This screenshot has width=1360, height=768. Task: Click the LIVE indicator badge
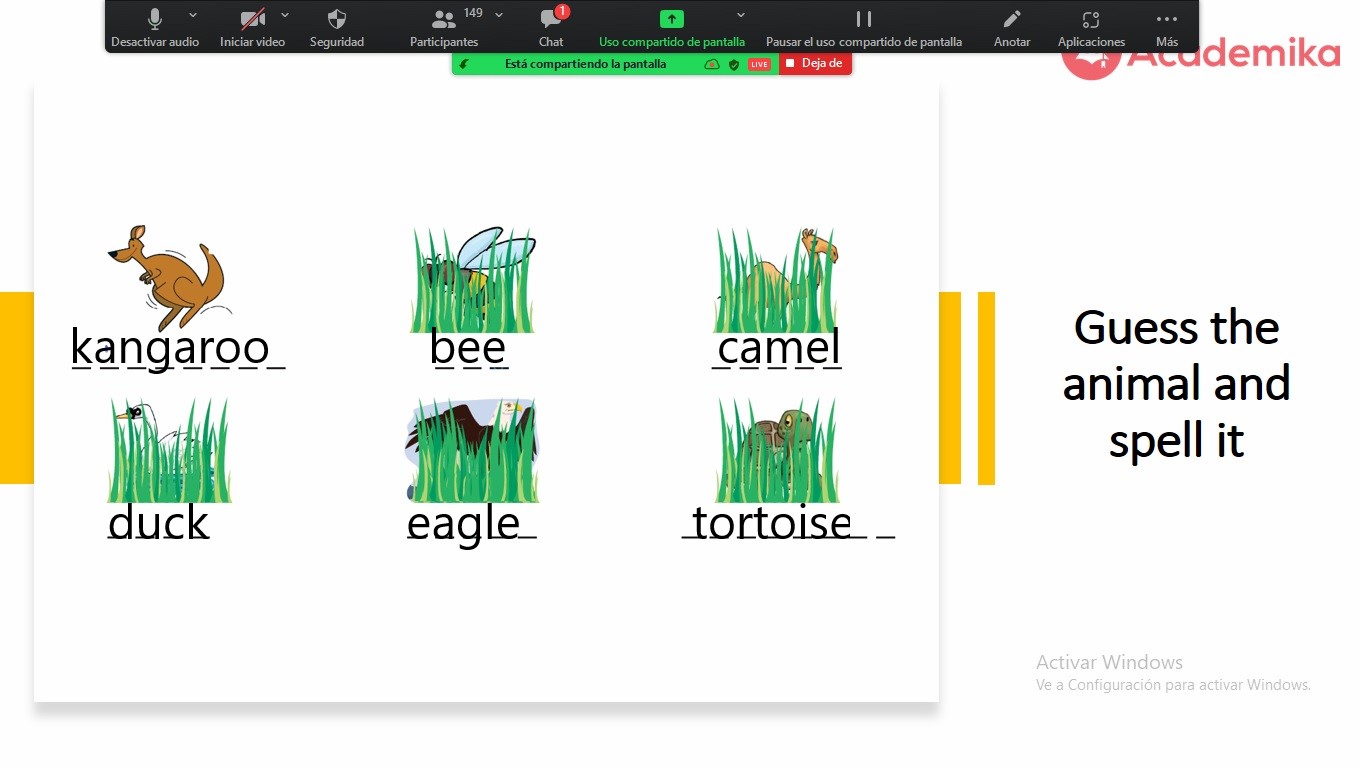[x=759, y=64]
